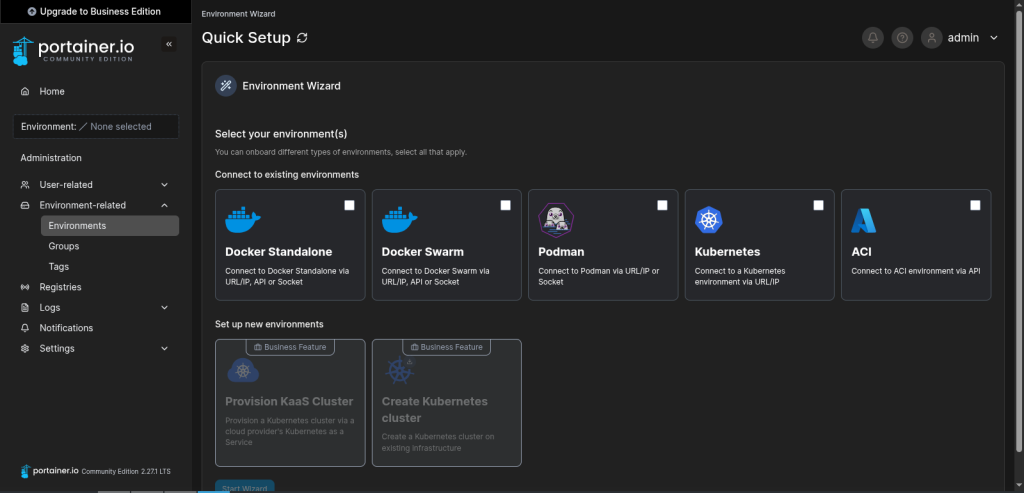Click the Provision KaaS Cluster cloud icon

[x=243, y=370]
